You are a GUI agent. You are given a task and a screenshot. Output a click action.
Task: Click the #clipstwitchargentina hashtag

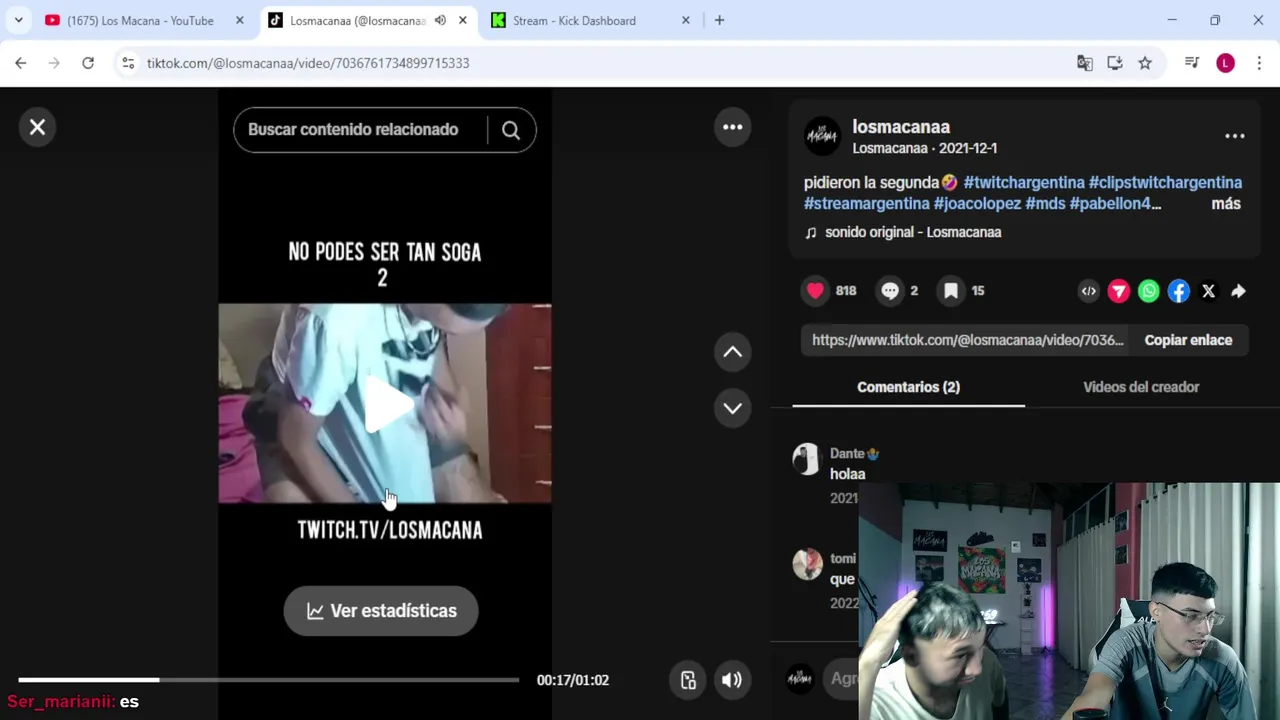(x=1165, y=183)
